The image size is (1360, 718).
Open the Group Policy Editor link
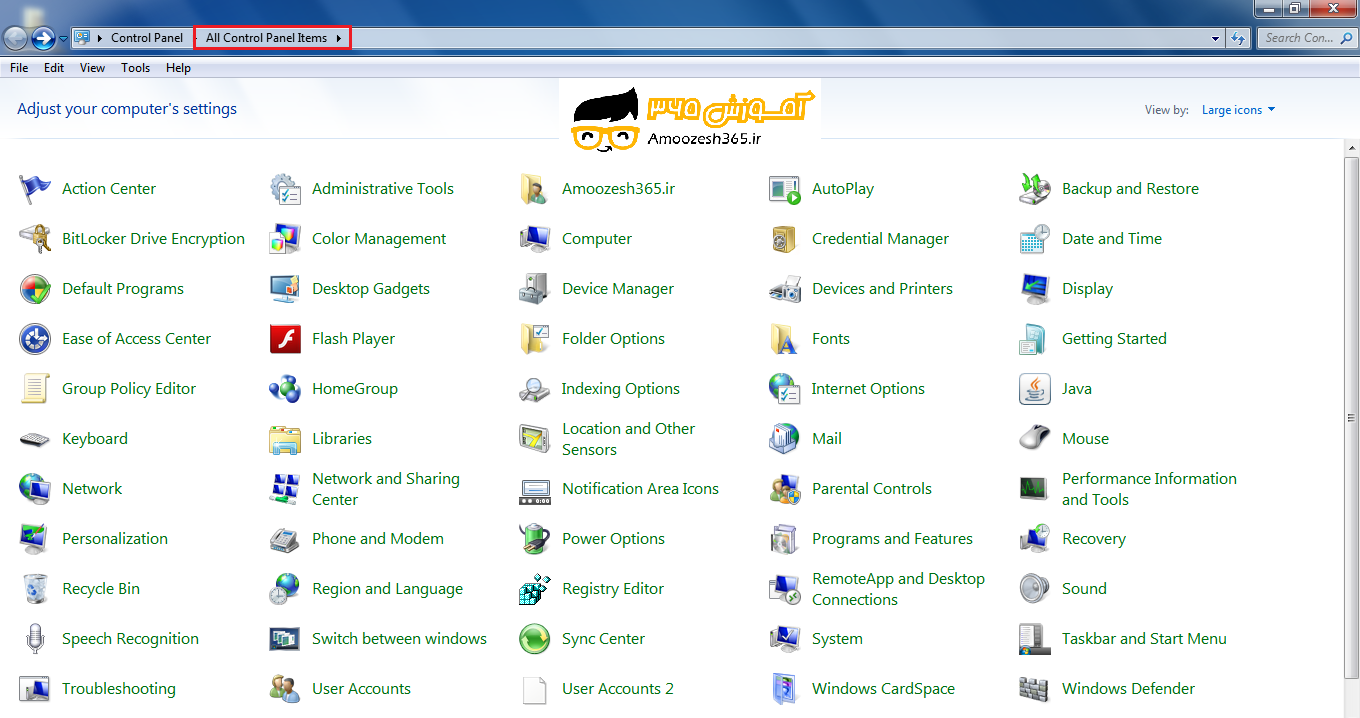coord(129,389)
